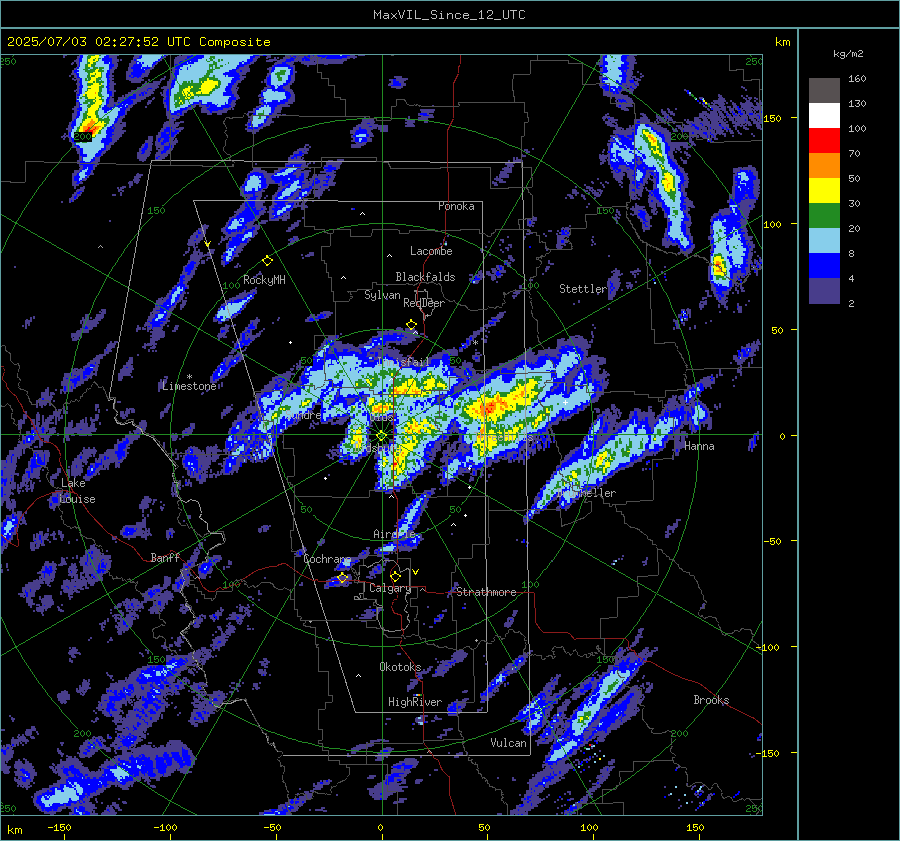Click the Cochrane city label
Screen dimensions: 900x841
[x=327, y=559]
